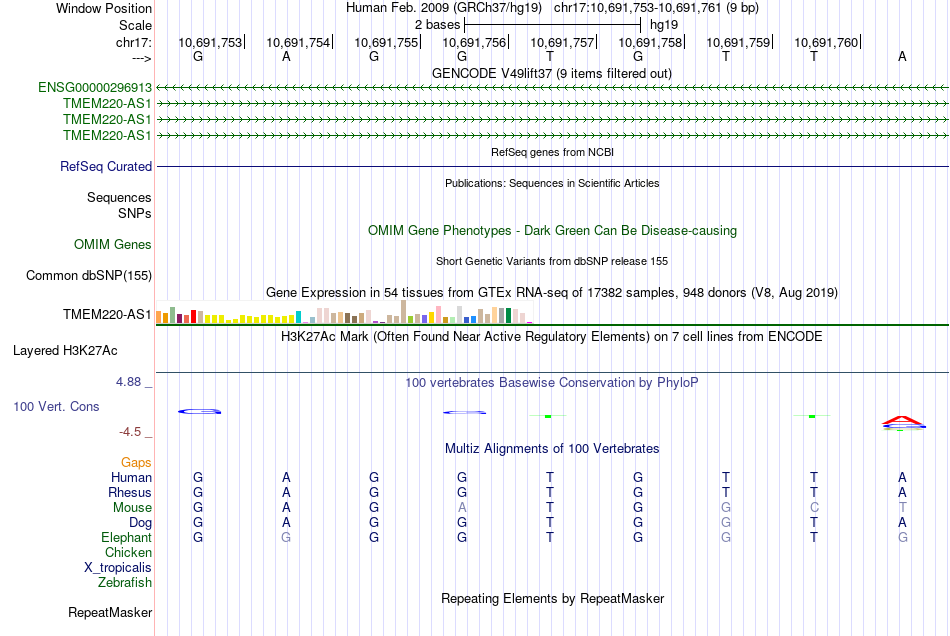
Task: Open the OMIM Gene Phenotypes track title
Action: pyautogui.click(x=552, y=231)
